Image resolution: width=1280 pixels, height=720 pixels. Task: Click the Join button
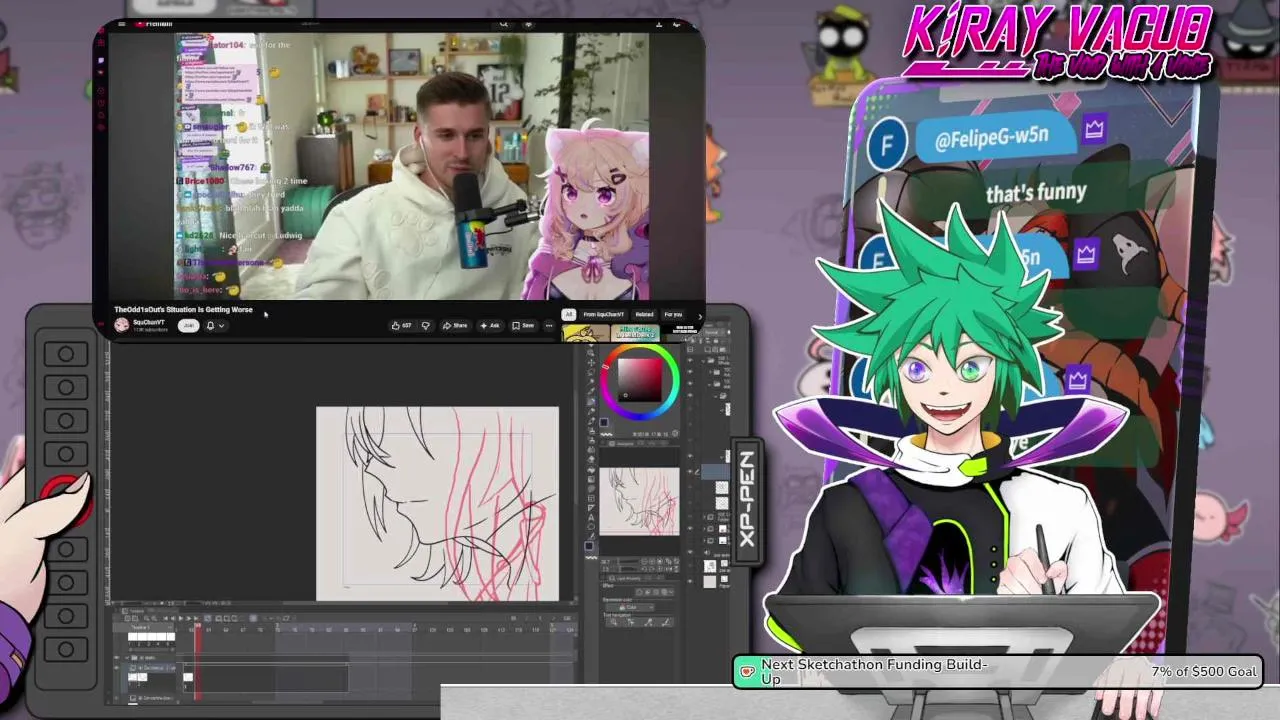tap(189, 325)
